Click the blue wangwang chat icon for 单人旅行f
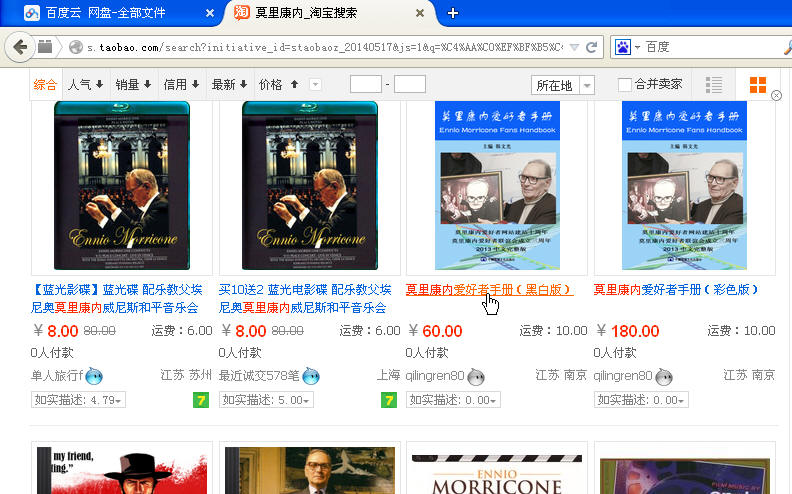 pyautogui.click(x=94, y=376)
